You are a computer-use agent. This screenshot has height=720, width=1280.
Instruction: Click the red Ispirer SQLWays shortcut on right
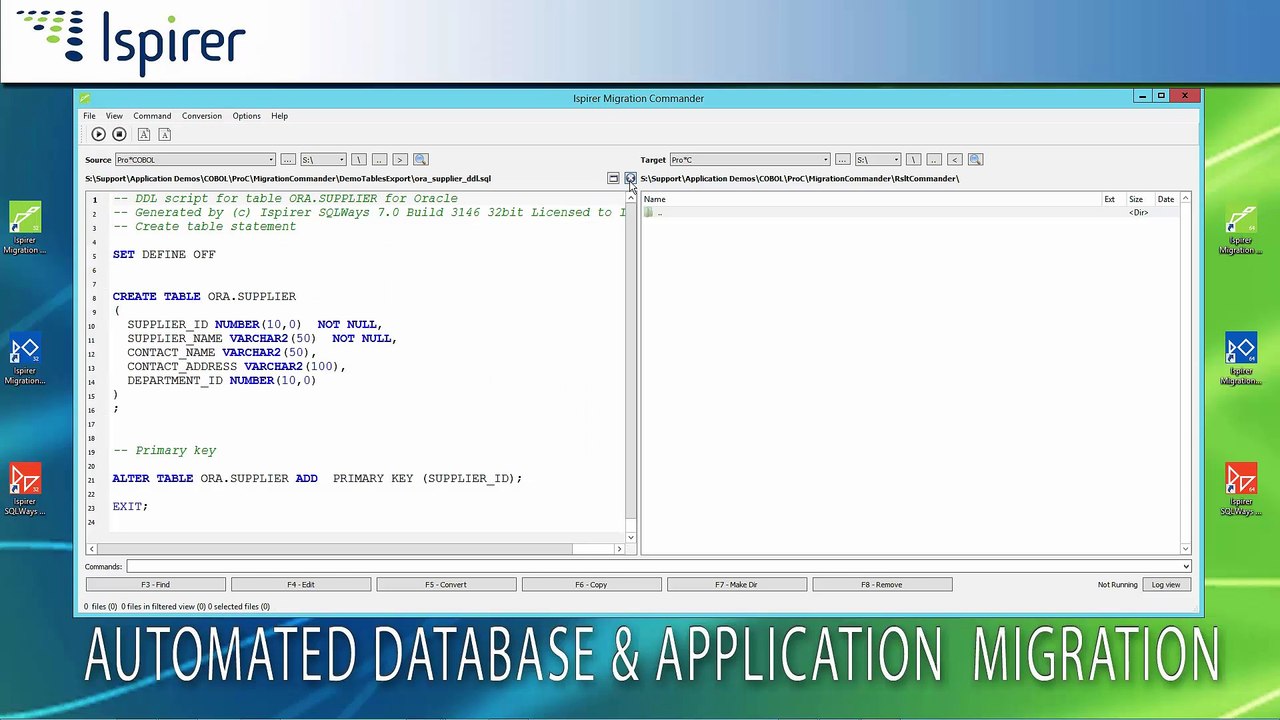coord(1241,489)
